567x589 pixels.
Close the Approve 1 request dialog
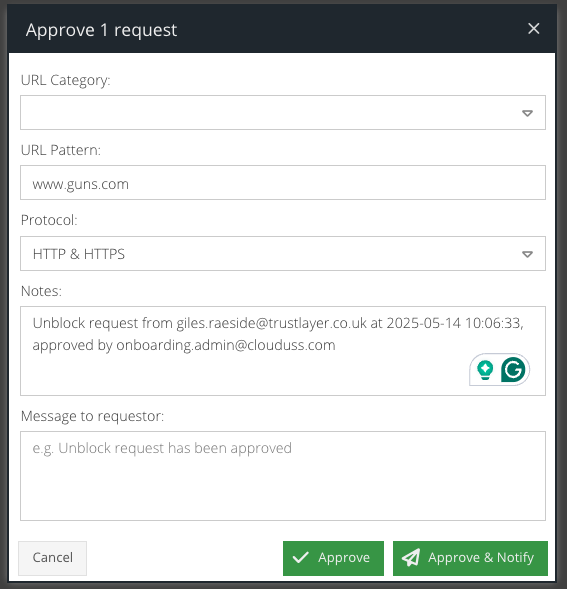click(x=534, y=29)
